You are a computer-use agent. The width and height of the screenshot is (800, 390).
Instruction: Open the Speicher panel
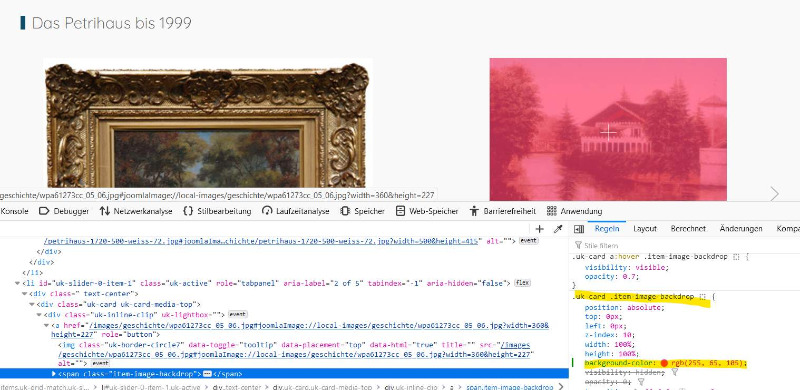point(362,211)
